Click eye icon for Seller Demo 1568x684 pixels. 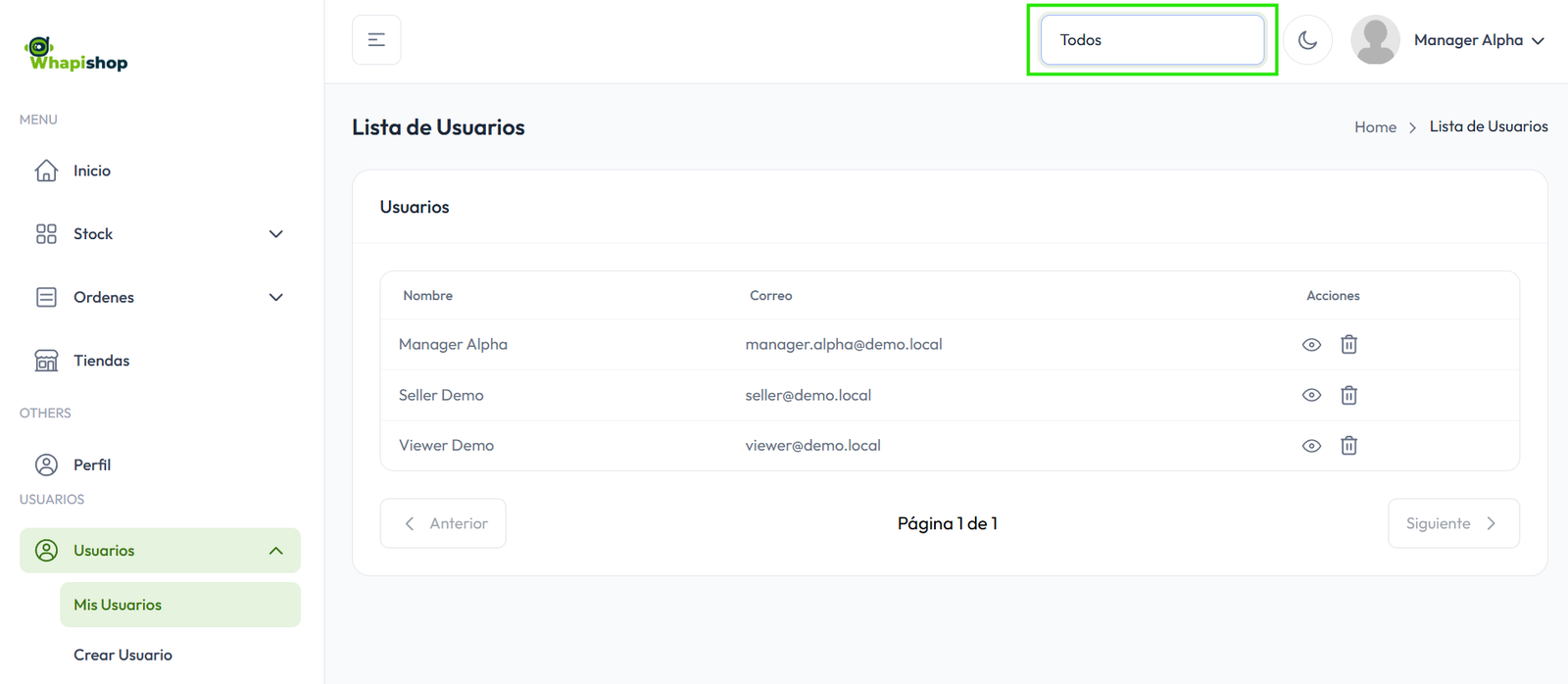click(1311, 395)
